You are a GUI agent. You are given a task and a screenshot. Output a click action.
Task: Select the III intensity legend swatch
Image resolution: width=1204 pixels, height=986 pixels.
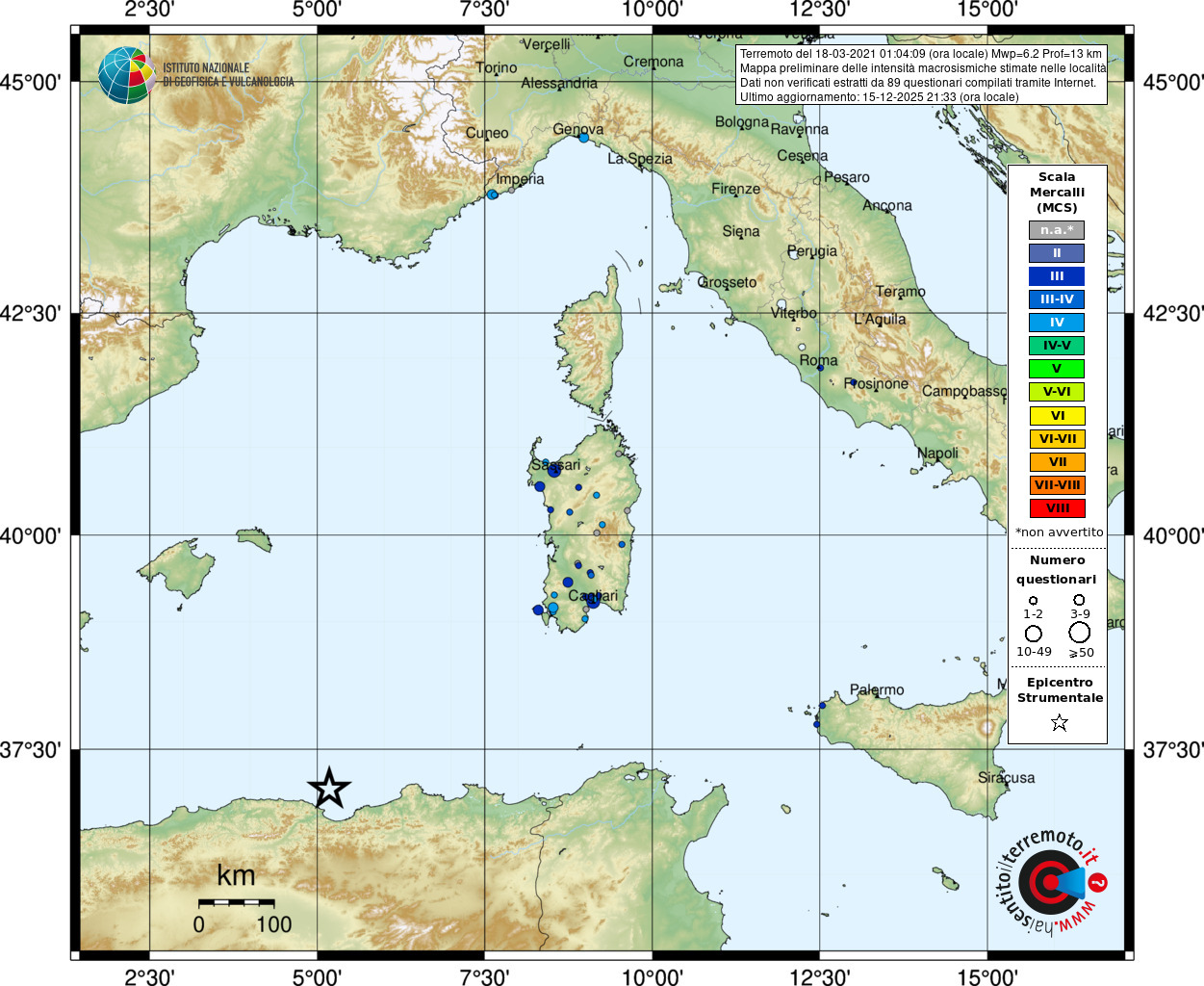pos(1057,276)
